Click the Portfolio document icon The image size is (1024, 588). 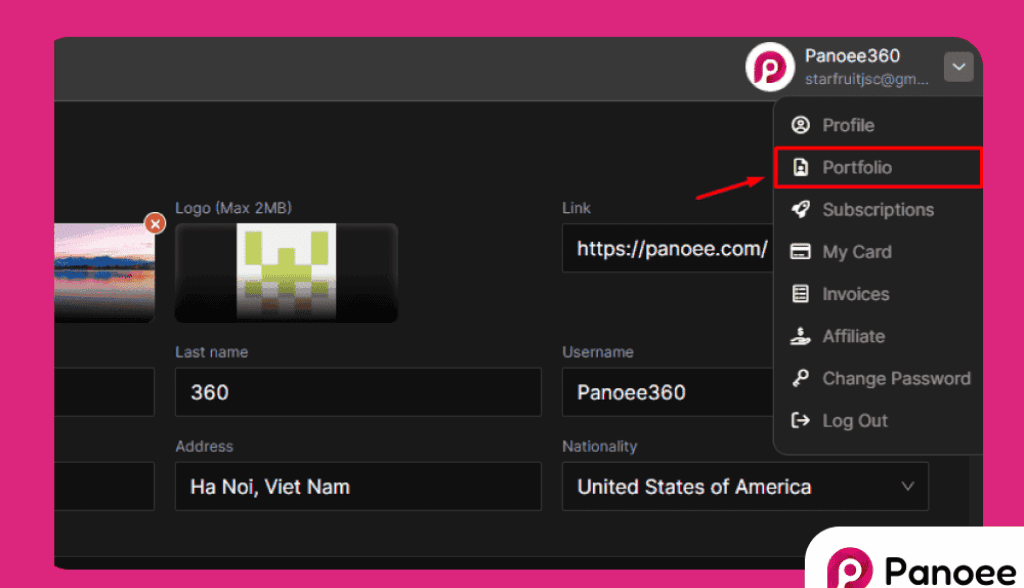(800, 167)
